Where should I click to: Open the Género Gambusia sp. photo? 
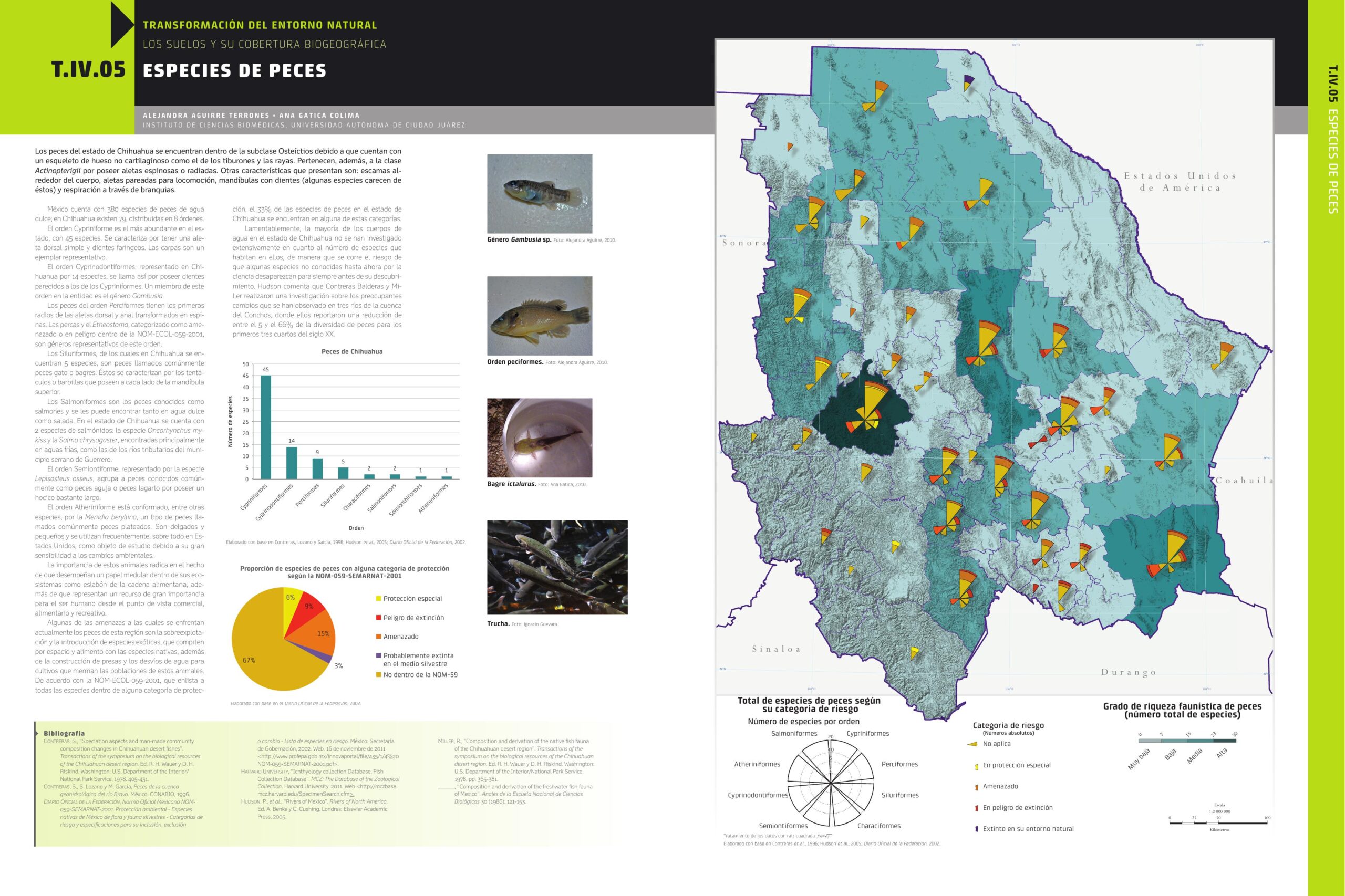point(540,194)
